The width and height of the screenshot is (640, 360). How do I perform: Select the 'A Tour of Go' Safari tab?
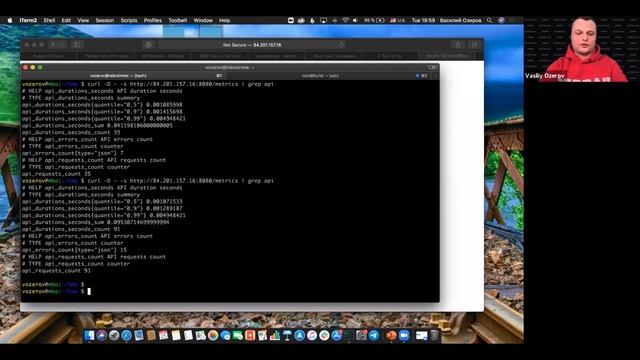coord(389,56)
